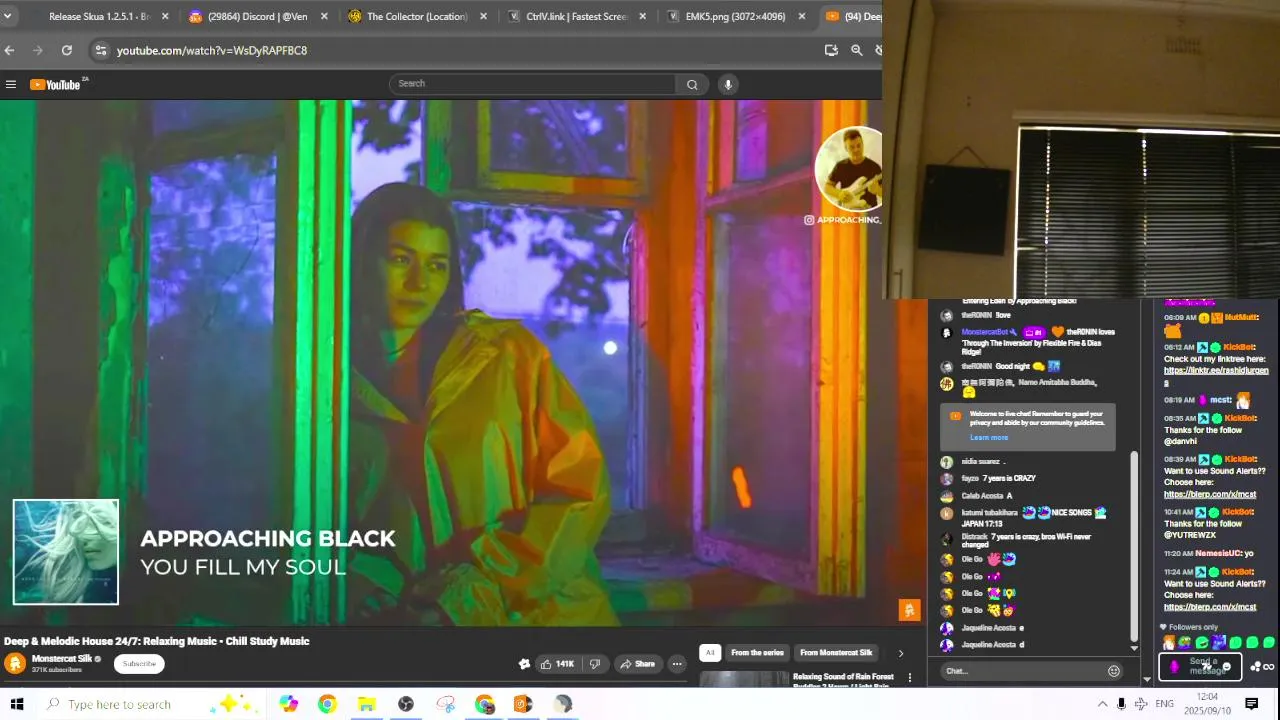Open the Monstercat Silk channel name

62,659
